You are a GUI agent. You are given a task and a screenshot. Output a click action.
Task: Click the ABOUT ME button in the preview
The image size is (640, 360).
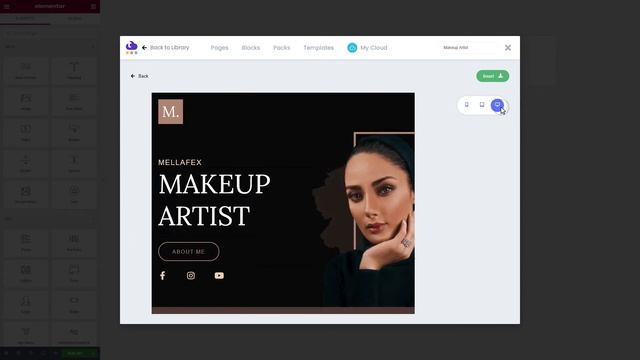click(x=189, y=251)
